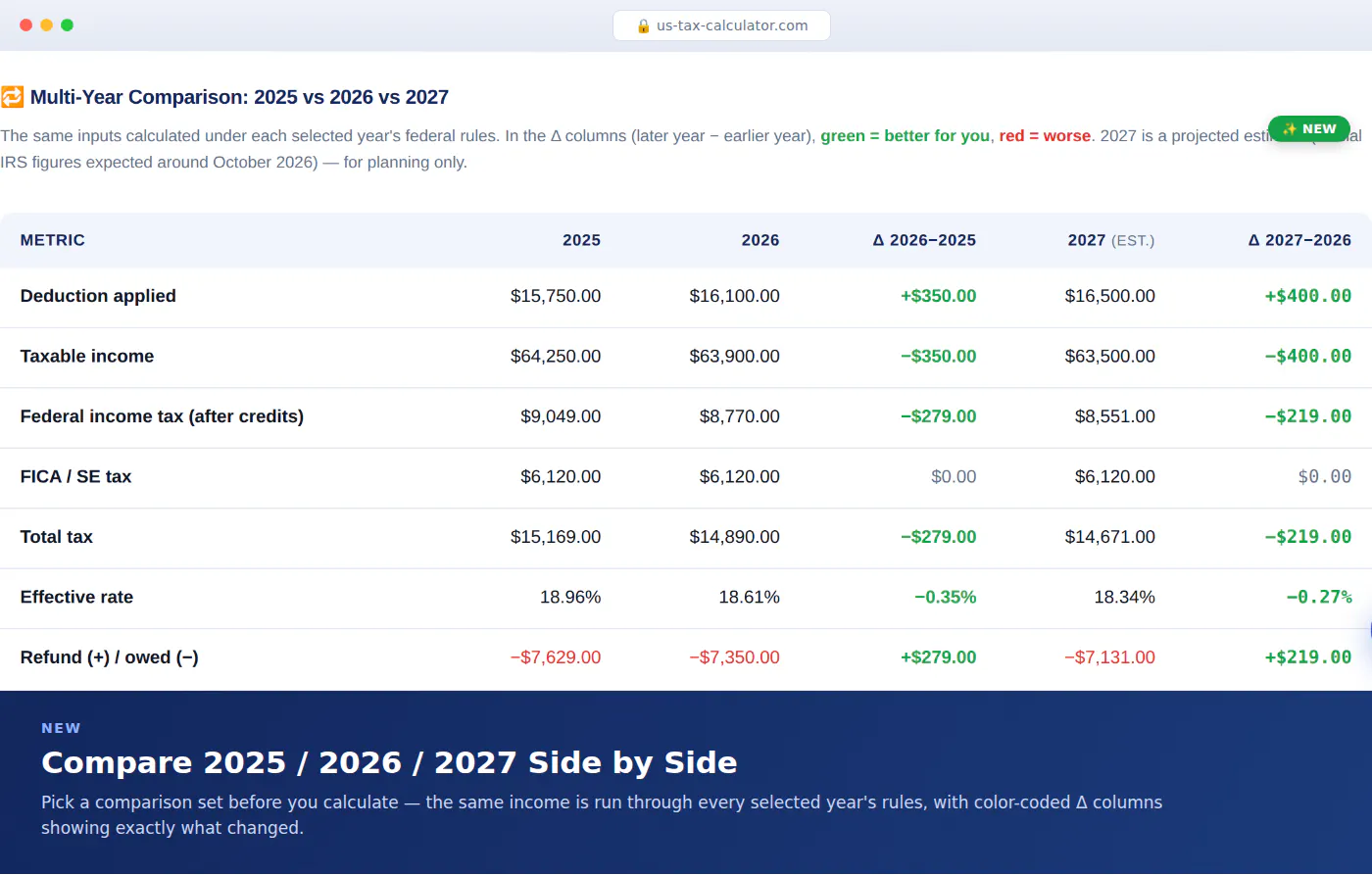This screenshot has width=1372, height=875.
Task: Click the $14,671.00 total tax value
Action: pyautogui.click(x=1110, y=537)
